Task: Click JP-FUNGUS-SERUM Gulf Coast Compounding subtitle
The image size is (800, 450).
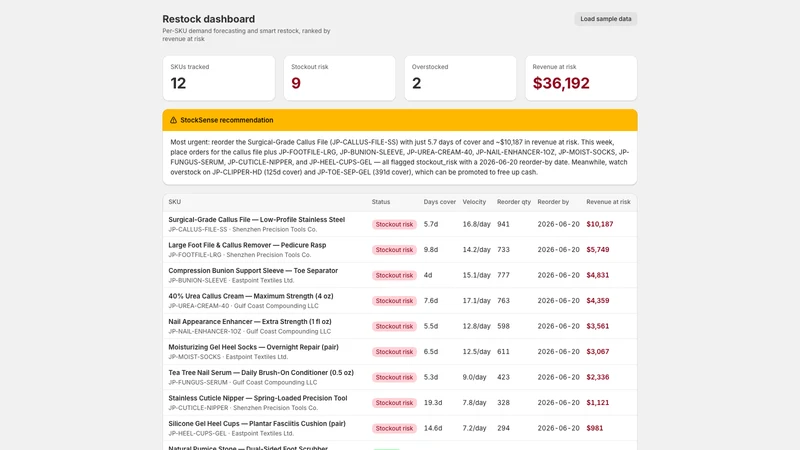Action: (242, 383)
